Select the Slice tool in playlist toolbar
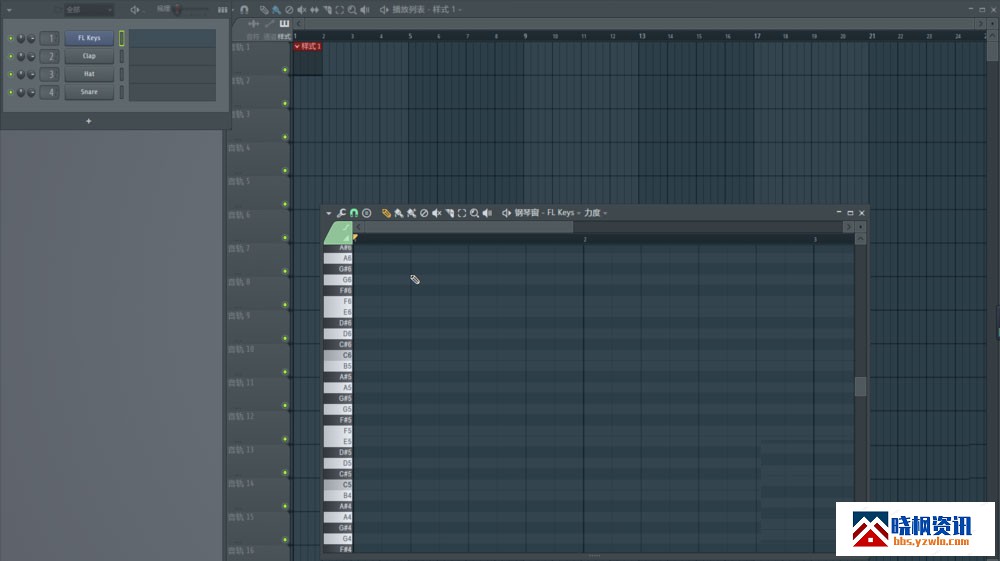Screen dimensions: 1000x561 [327, 10]
